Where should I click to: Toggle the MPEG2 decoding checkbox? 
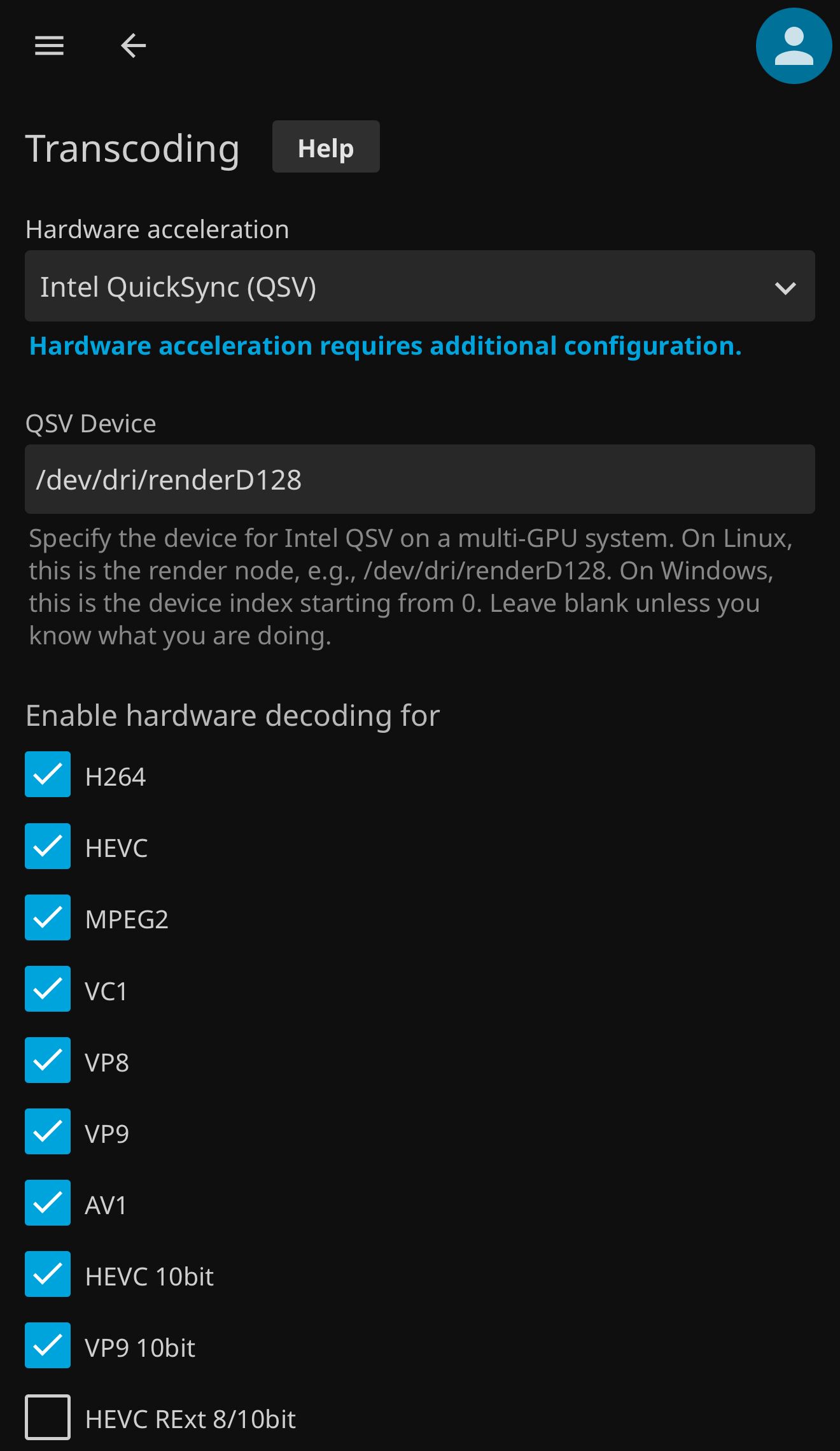pos(48,917)
